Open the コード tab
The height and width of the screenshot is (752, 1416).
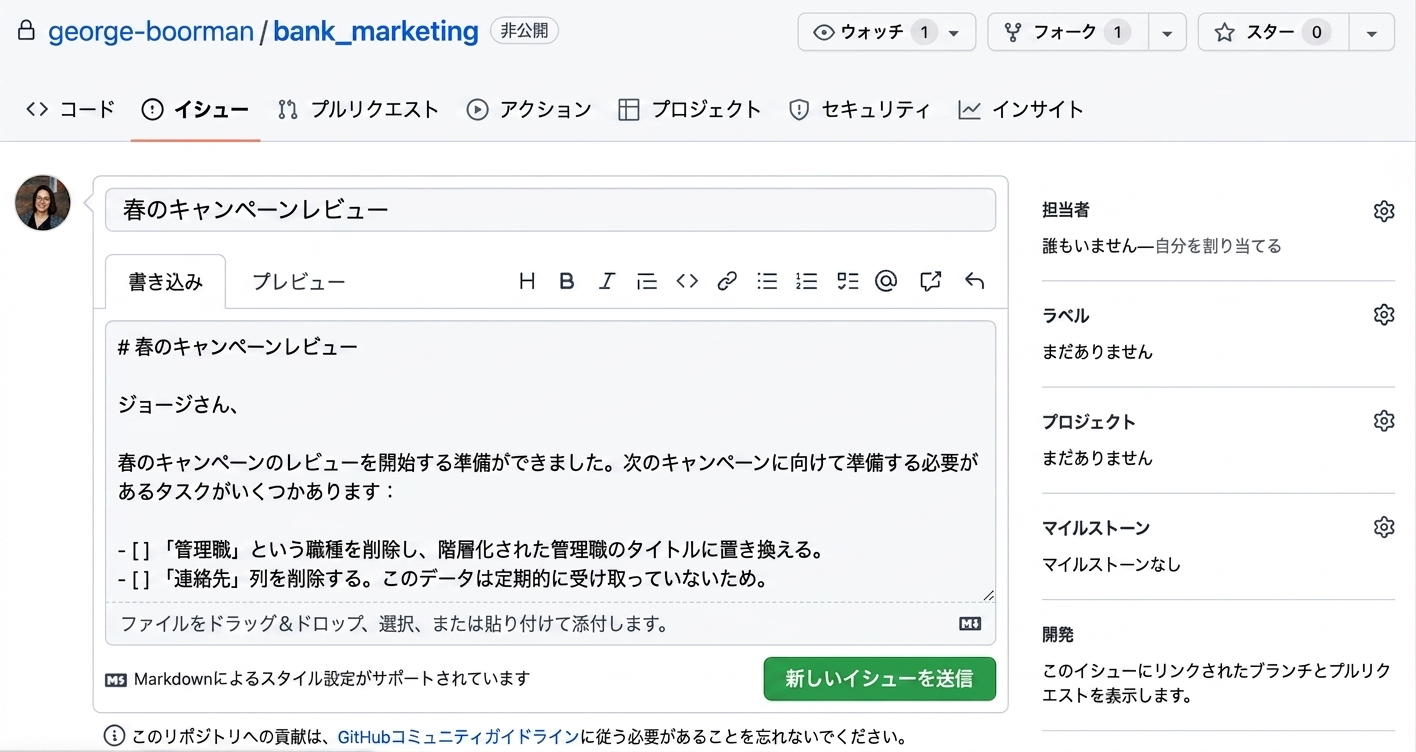[70, 109]
